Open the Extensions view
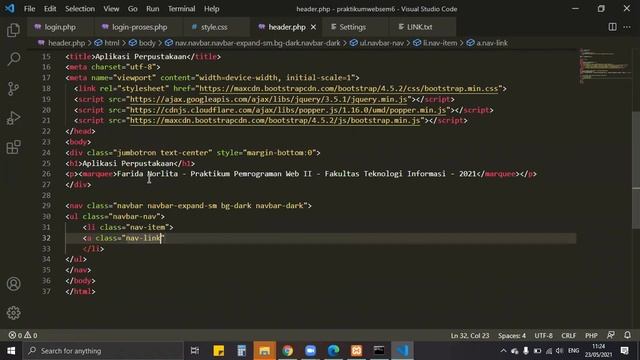 [13, 147]
